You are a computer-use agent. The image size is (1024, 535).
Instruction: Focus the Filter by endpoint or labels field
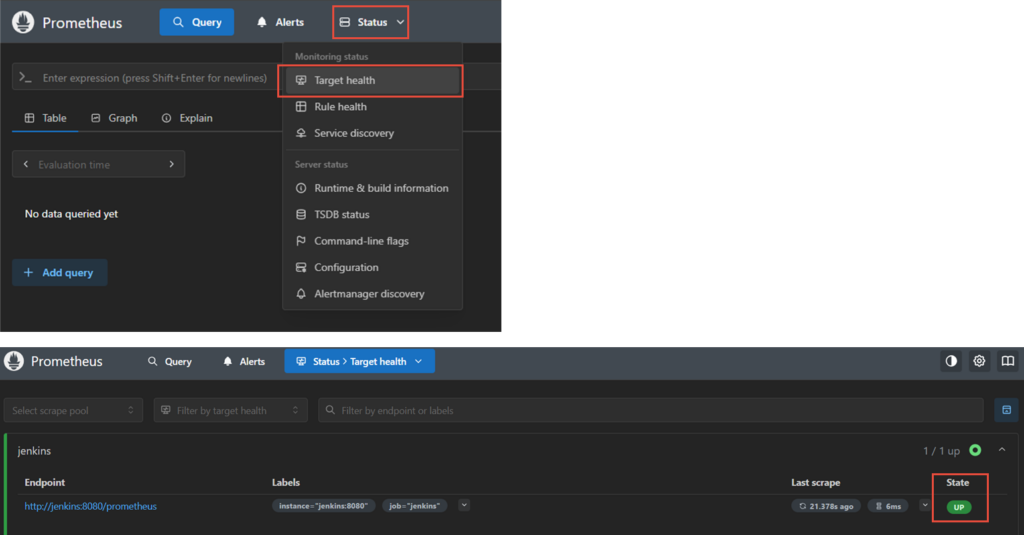[650, 410]
